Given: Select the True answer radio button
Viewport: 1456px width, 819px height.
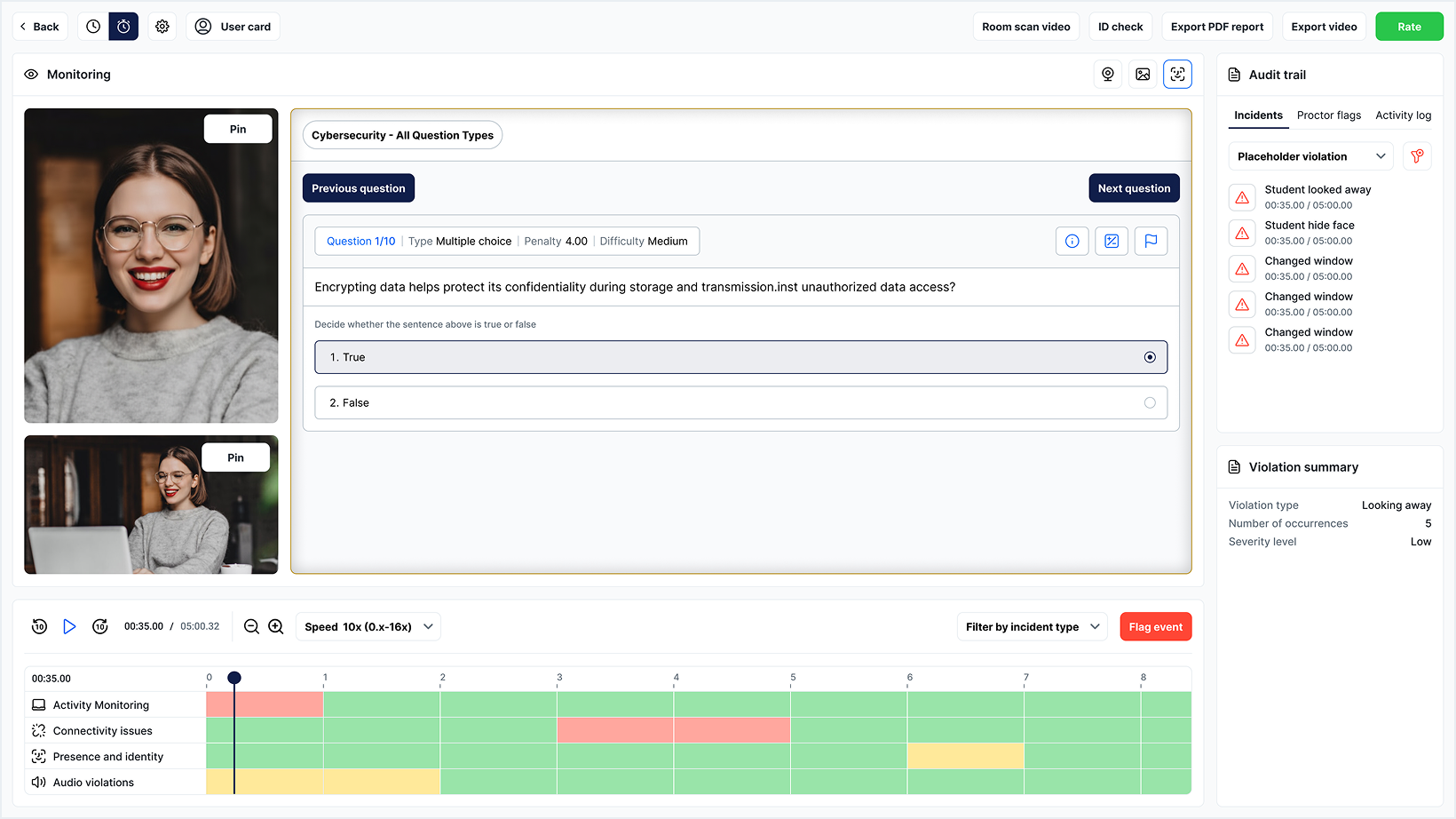Looking at the screenshot, I should click(1150, 357).
